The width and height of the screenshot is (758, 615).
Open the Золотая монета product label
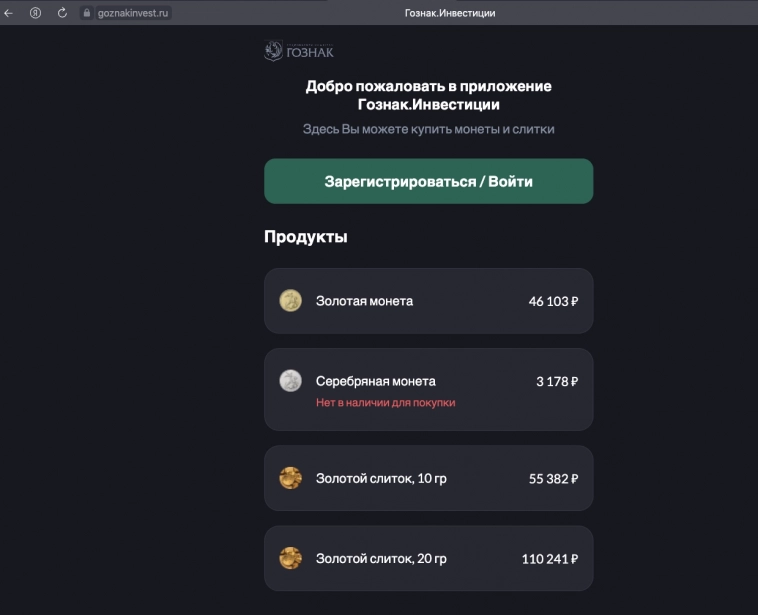click(364, 300)
